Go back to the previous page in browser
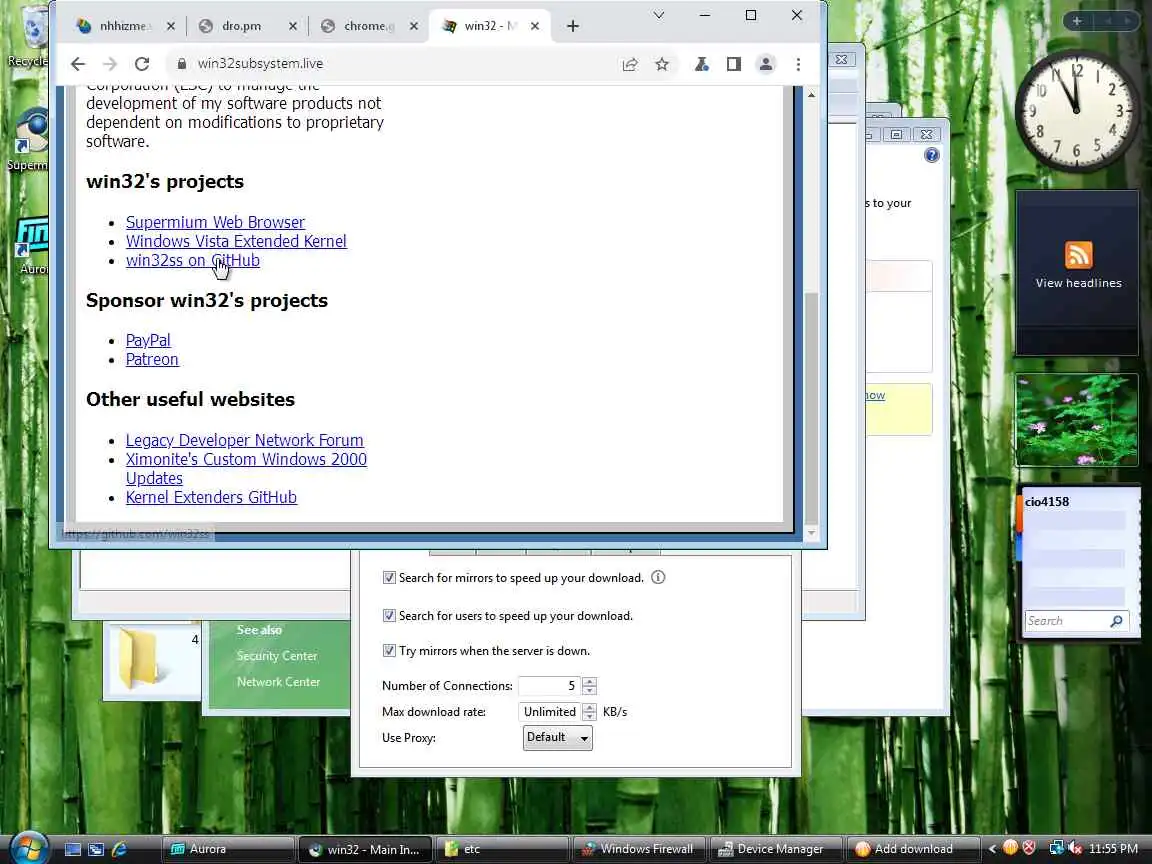The height and width of the screenshot is (864, 1152). pos(78,64)
